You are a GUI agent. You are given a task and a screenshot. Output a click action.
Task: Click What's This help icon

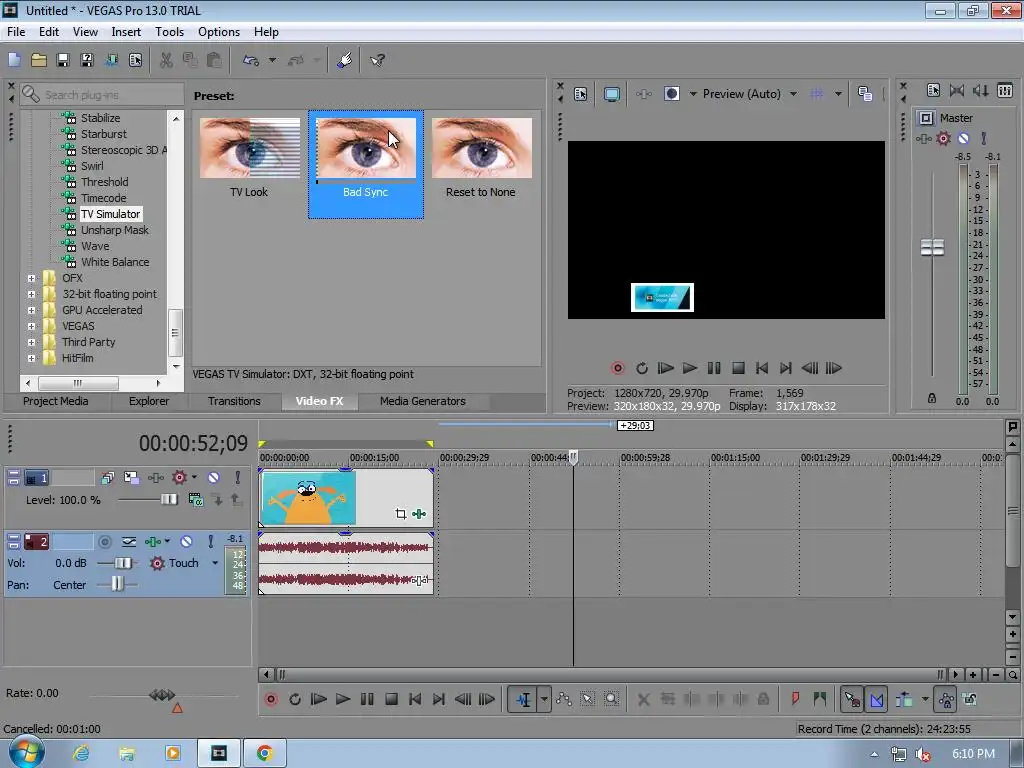point(377,60)
